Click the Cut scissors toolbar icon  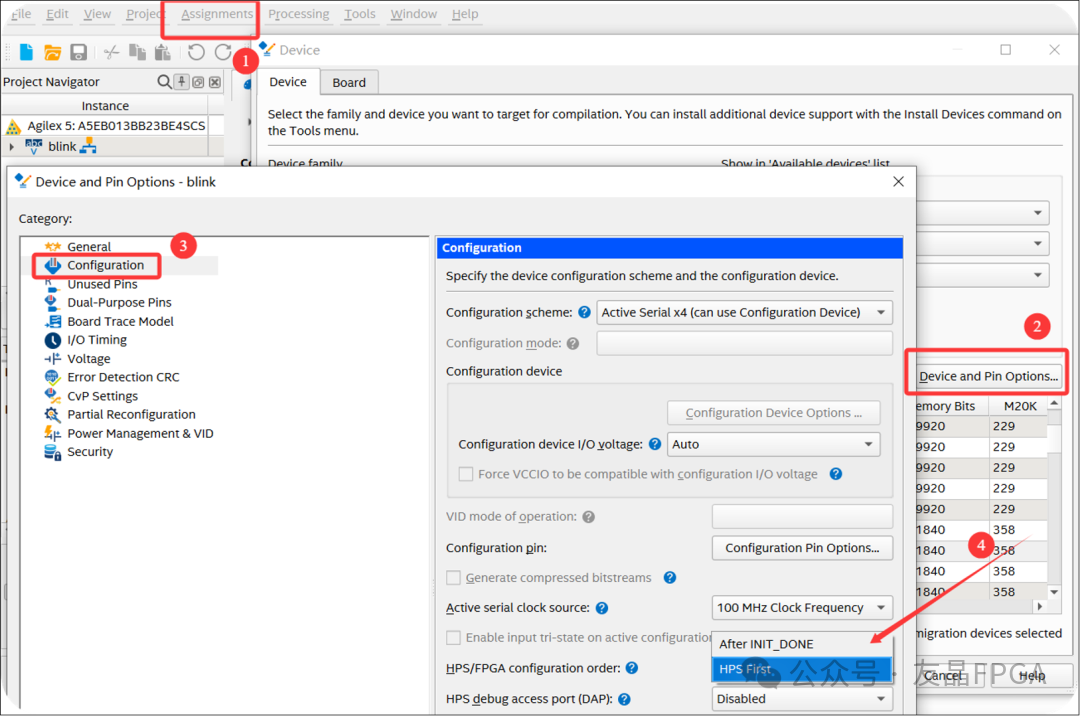point(111,52)
